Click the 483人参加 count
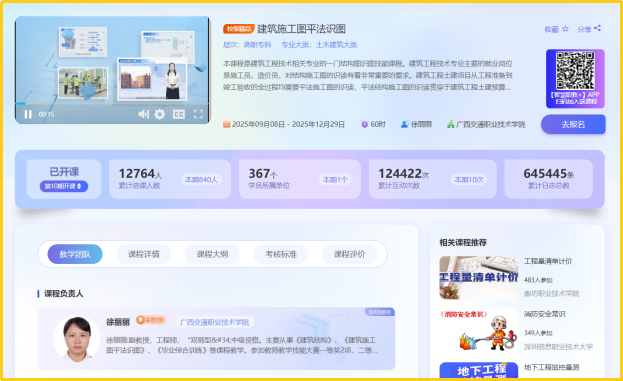623x381 pixels. 538,280
